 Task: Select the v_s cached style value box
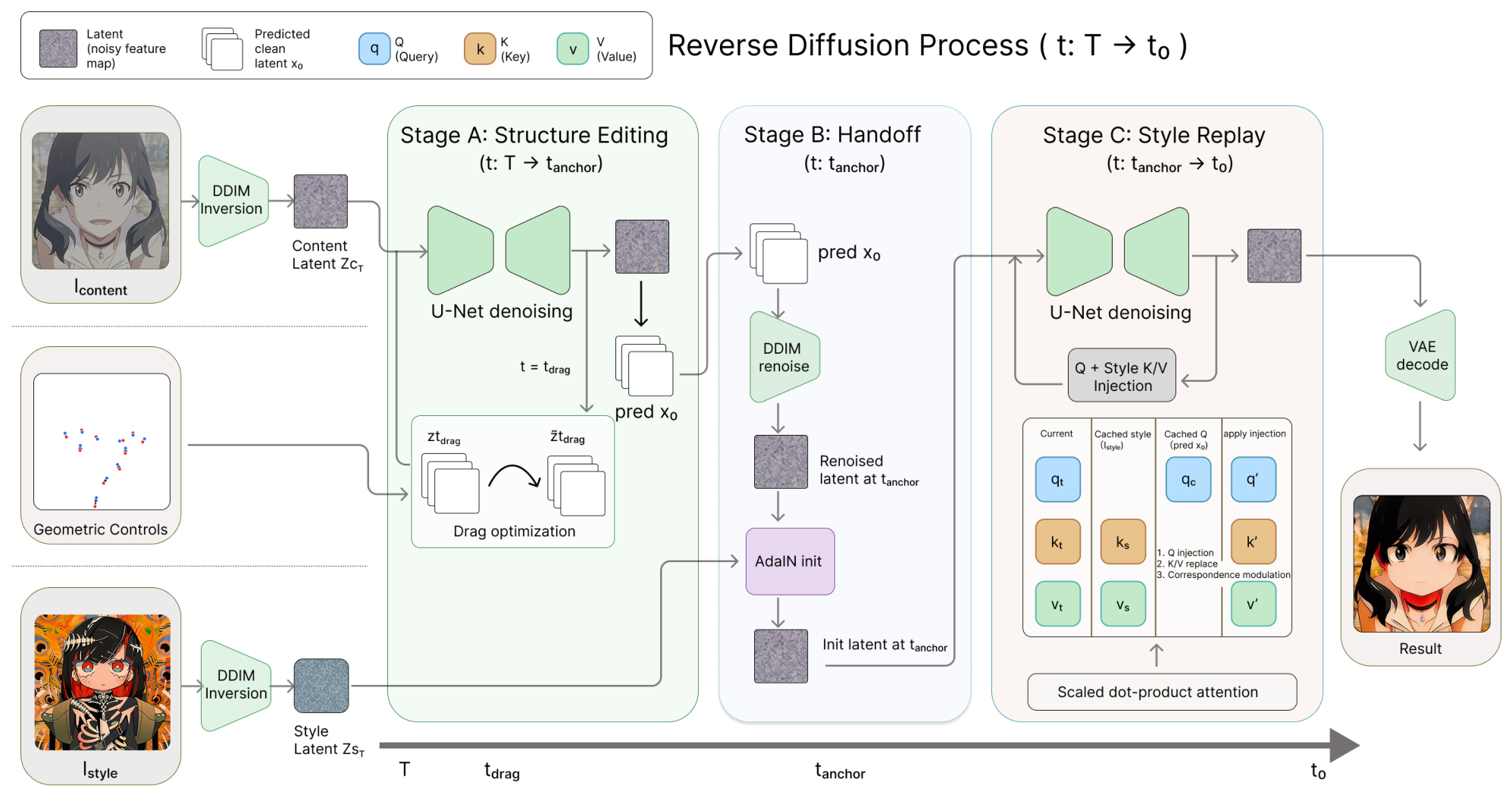[1122, 604]
